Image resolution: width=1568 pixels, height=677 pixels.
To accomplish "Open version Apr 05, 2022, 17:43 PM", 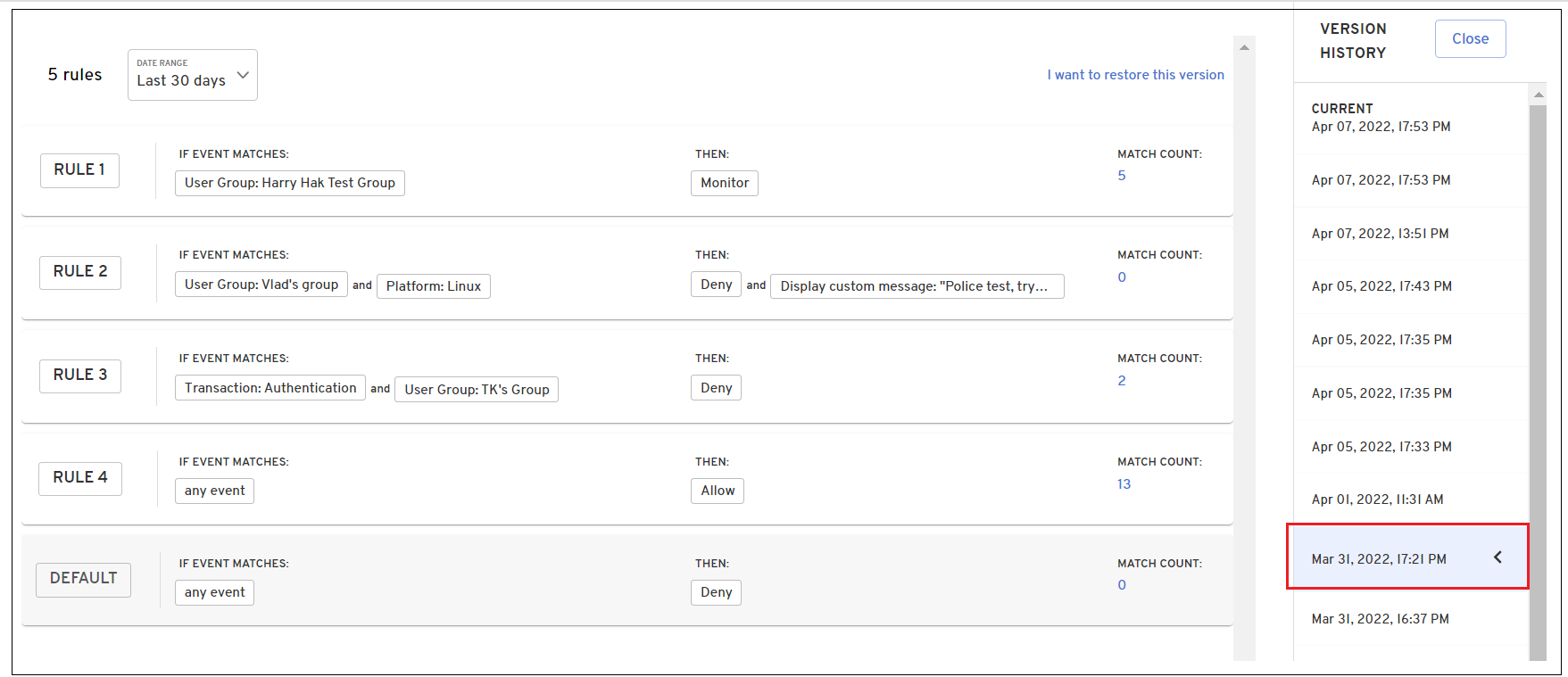I will [x=1381, y=286].
